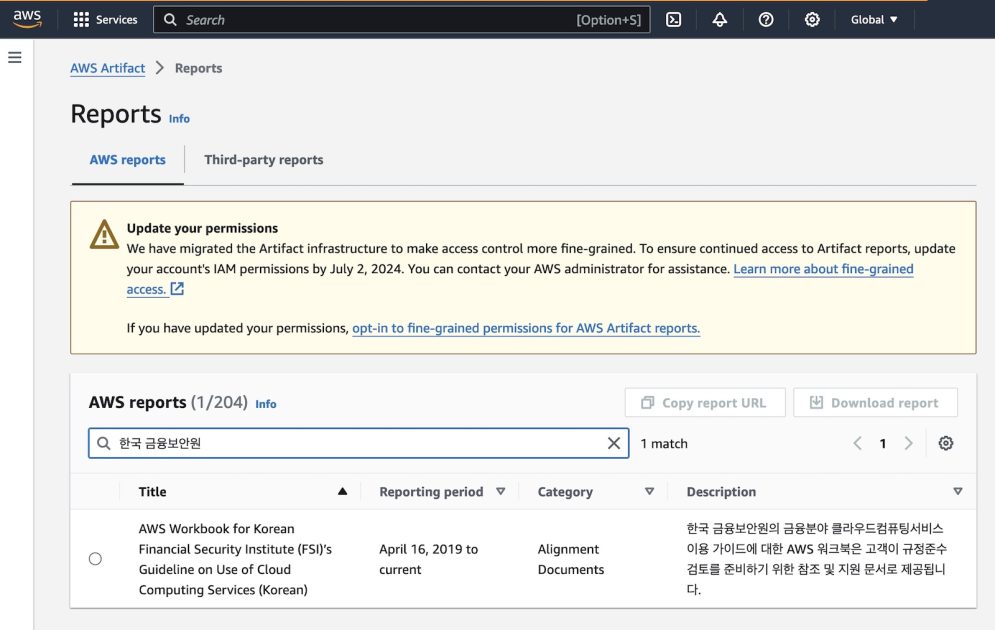
Task: Open AWS CloudShell from the navigation bar
Action: (673, 19)
